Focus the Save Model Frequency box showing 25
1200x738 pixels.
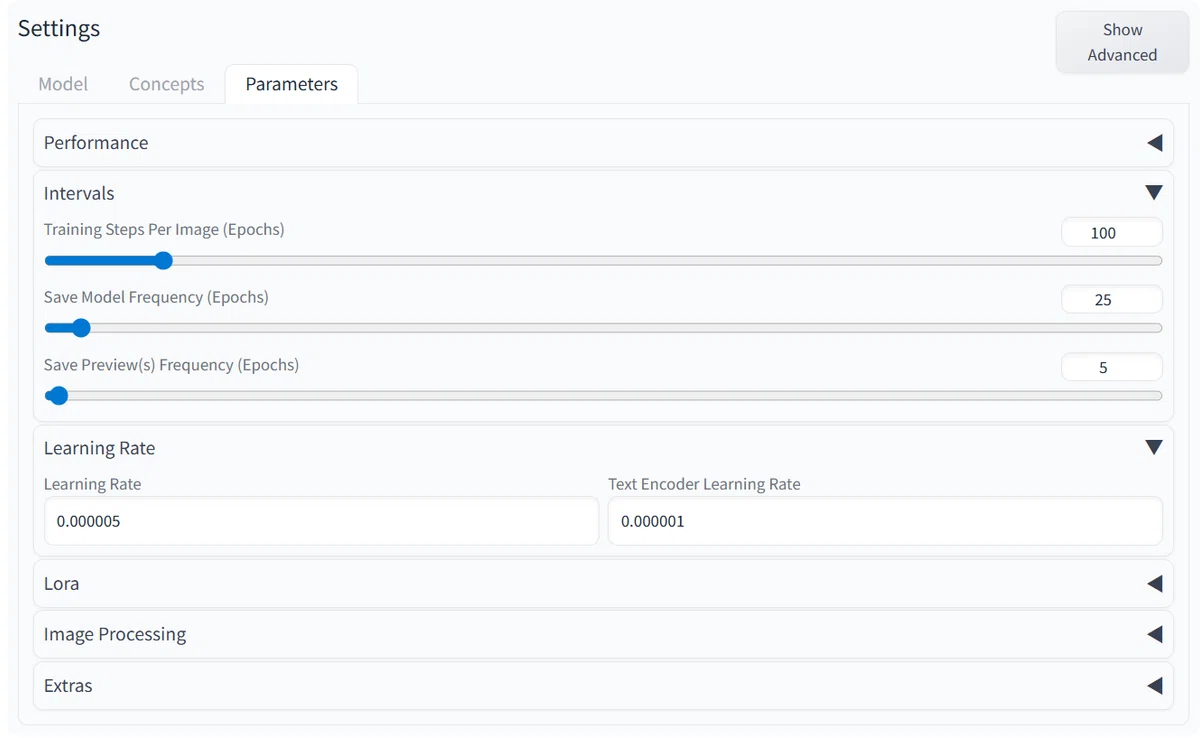(1112, 299)
